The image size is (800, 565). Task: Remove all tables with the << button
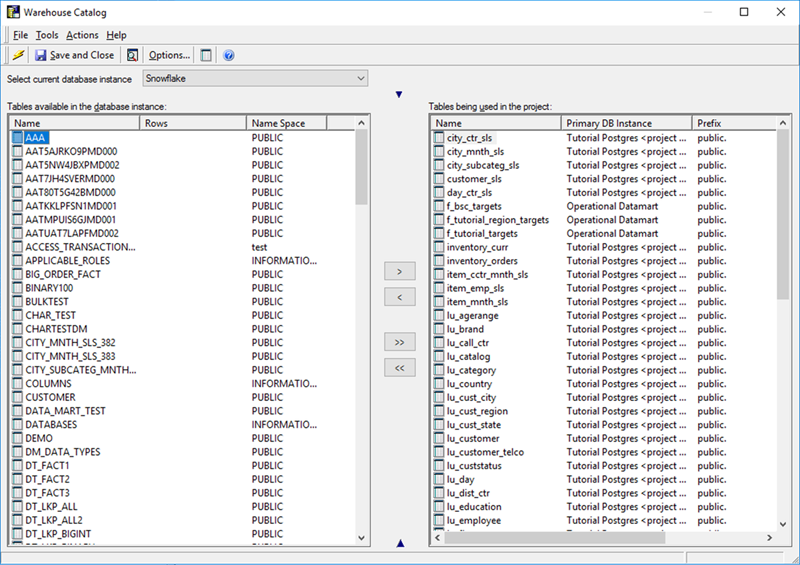399,368
